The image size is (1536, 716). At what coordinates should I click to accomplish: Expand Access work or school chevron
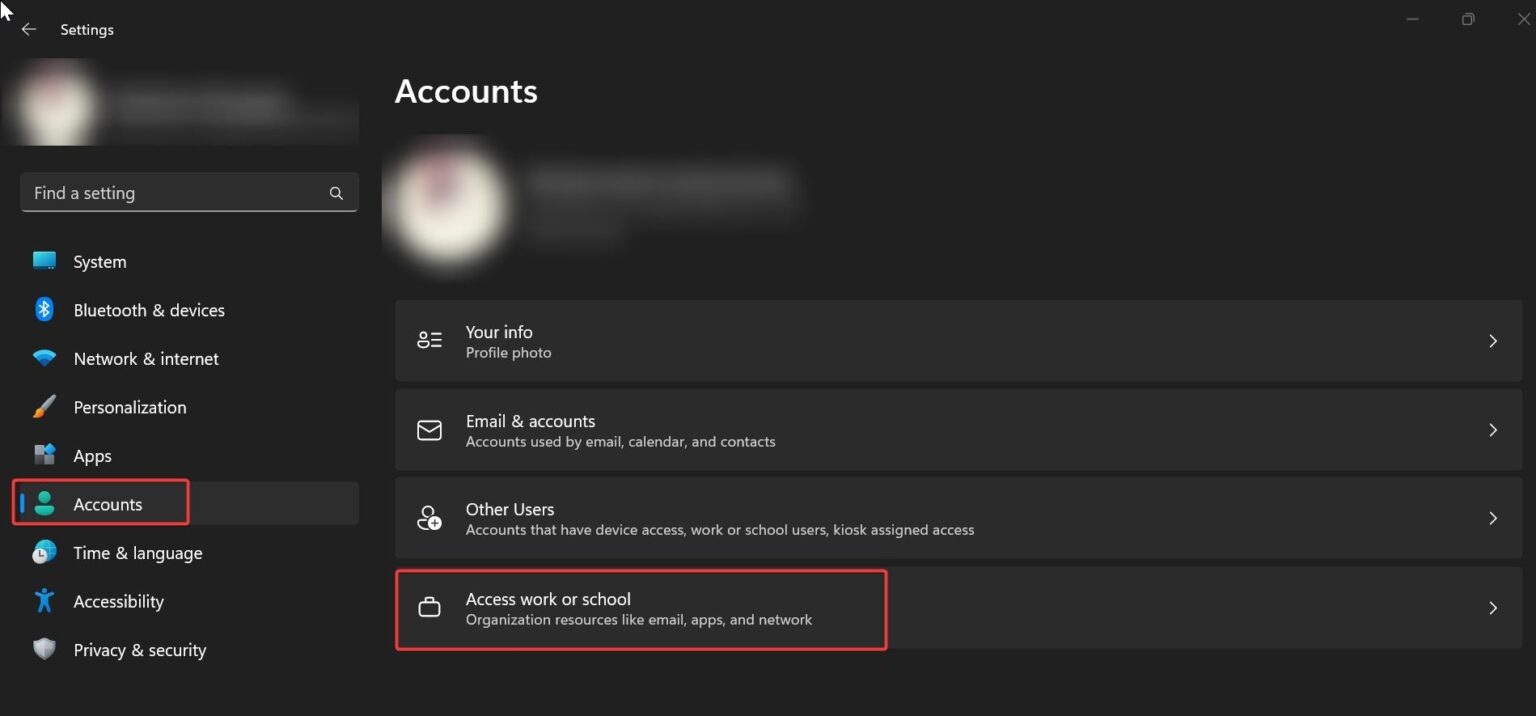tap(1492, 608)
